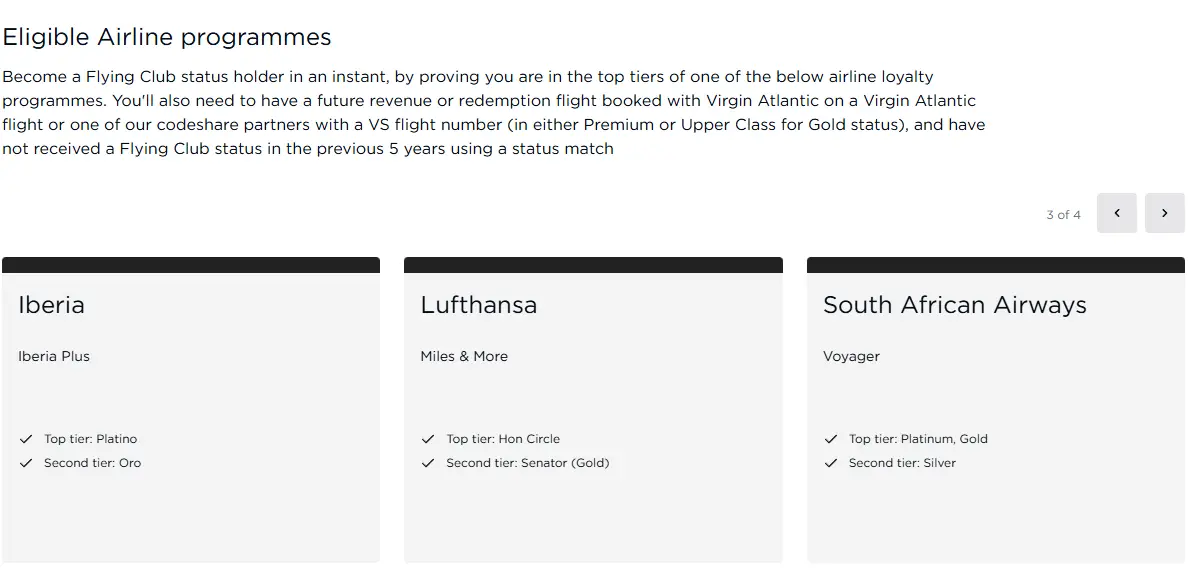Click checkmark beside Top tier: Platino

26,439
